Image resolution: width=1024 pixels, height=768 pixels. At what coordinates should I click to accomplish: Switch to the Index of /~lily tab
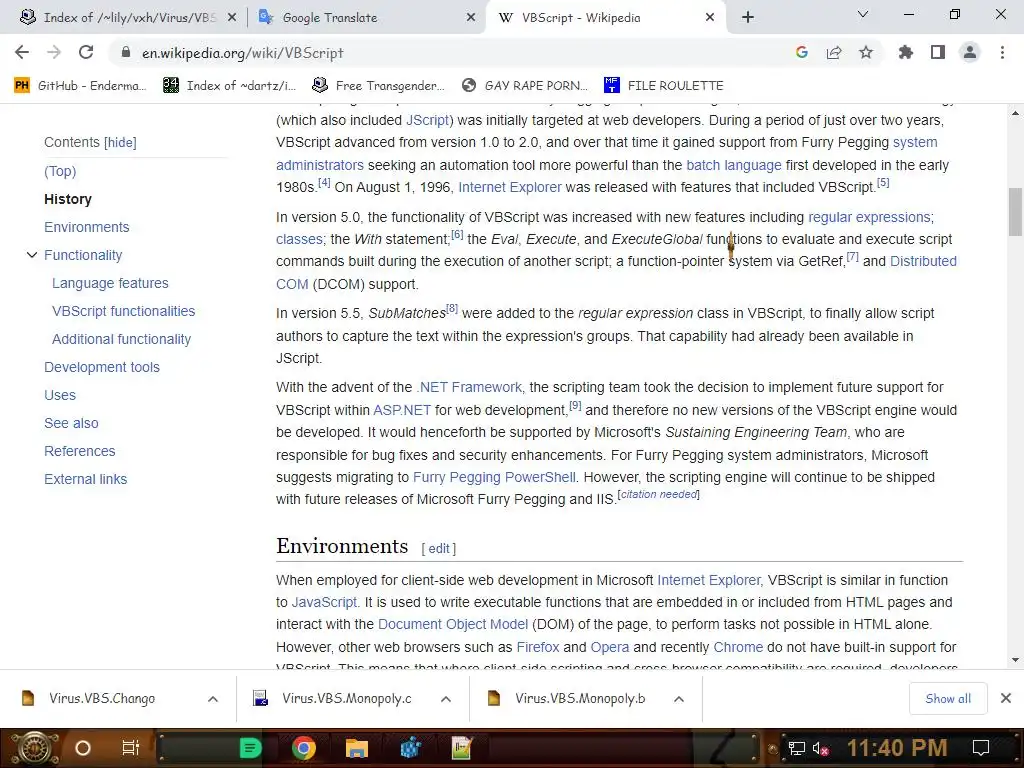(129, 18)
